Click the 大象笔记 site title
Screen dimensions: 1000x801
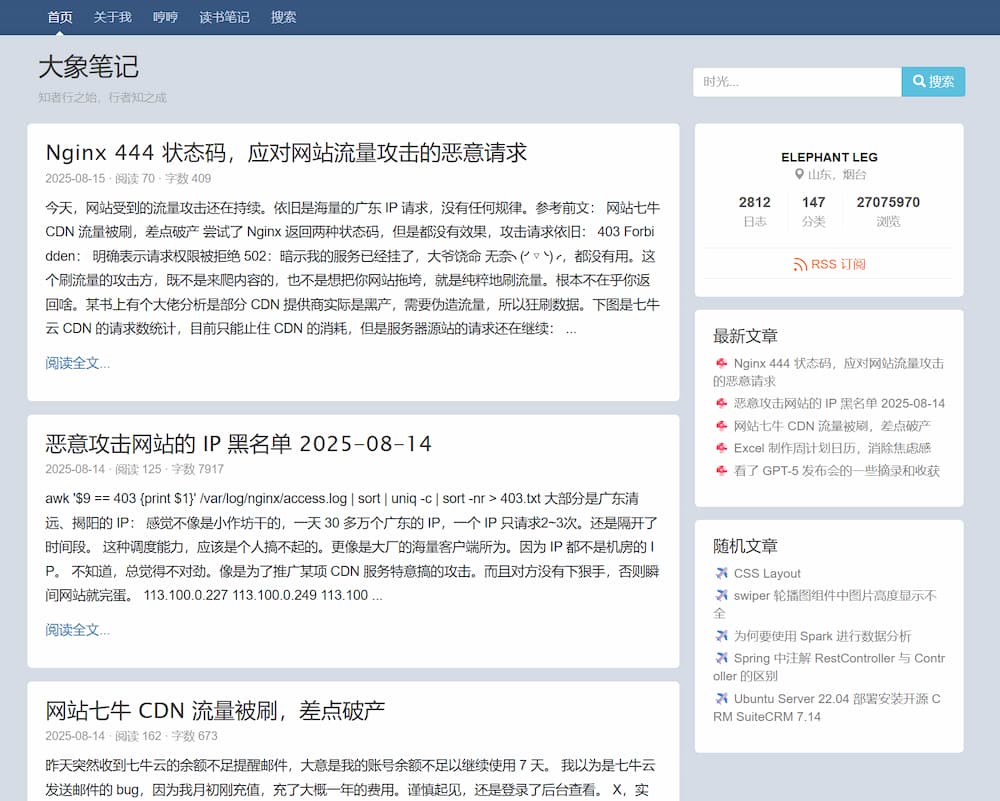click(88, 67)
